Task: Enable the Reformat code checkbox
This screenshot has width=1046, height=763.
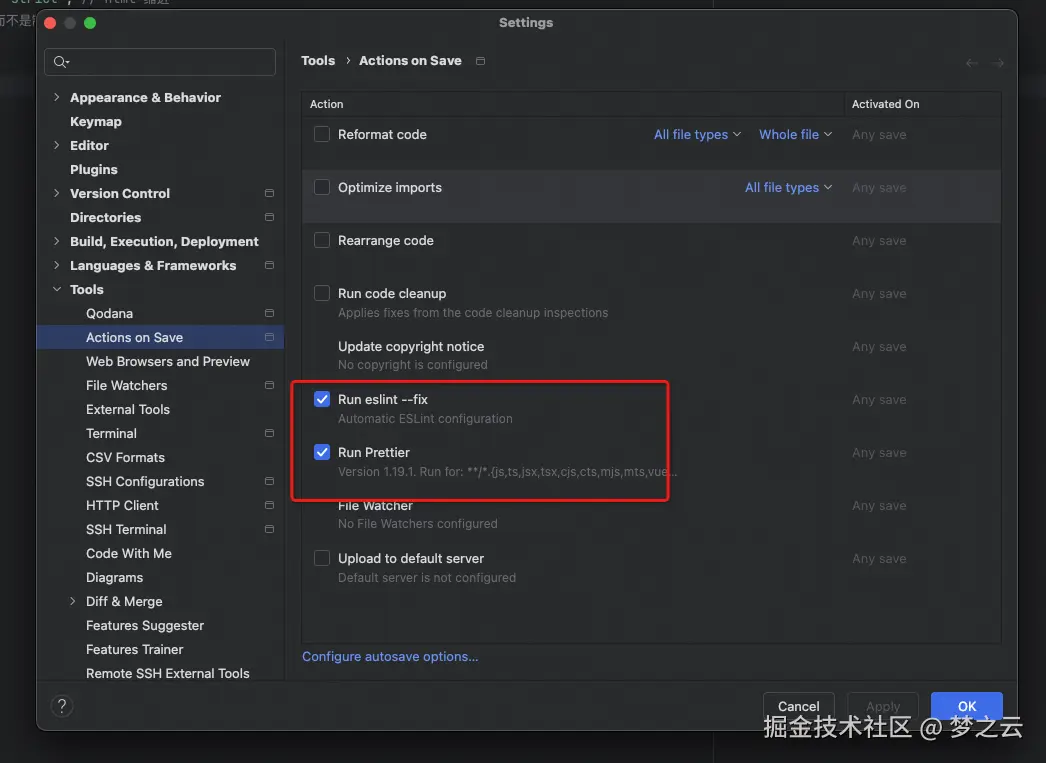Action: click(322, 134)
